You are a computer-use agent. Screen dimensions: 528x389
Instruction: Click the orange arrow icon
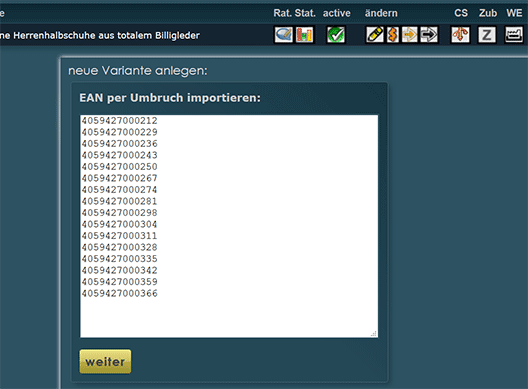[410, 35]
